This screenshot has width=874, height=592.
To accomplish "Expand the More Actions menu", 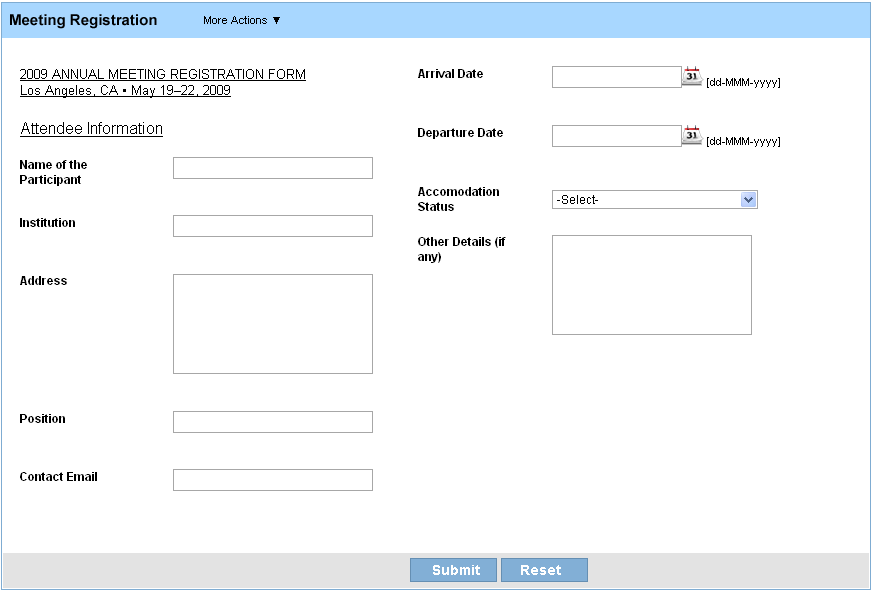I will [240, 19].
